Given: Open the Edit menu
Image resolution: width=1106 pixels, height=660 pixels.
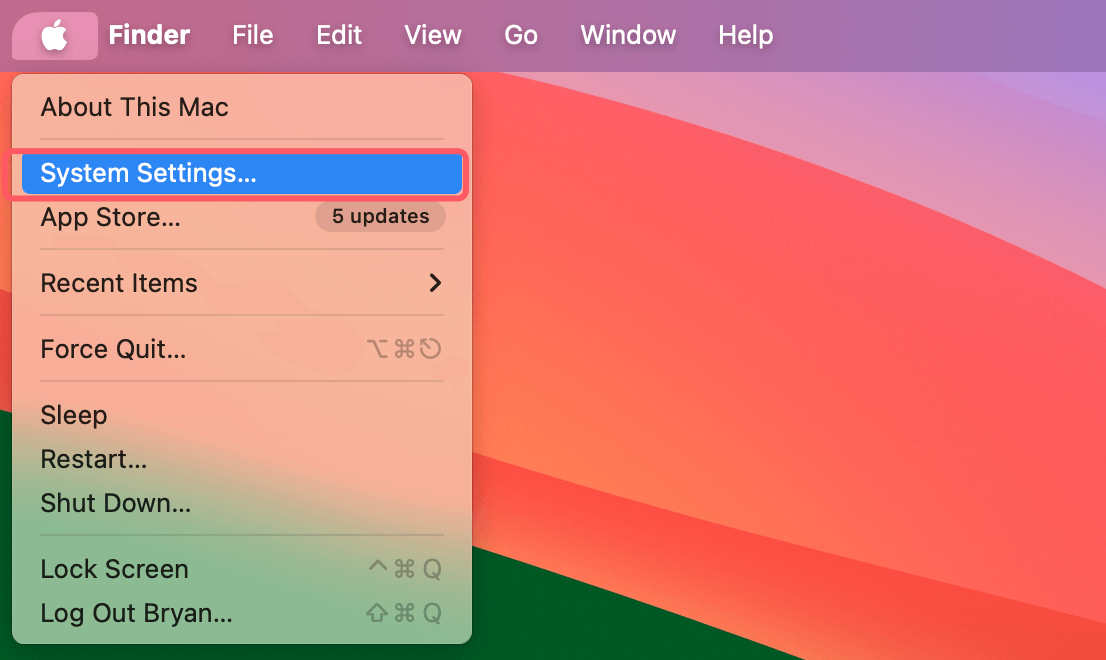Looking at the screenshot, I should [338, 35].
